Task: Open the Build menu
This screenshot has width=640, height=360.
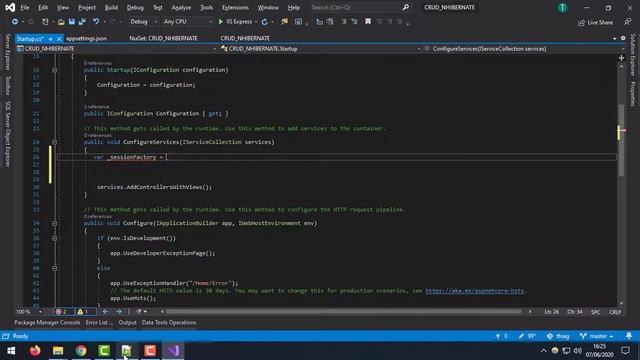Action: pos(111,7)
